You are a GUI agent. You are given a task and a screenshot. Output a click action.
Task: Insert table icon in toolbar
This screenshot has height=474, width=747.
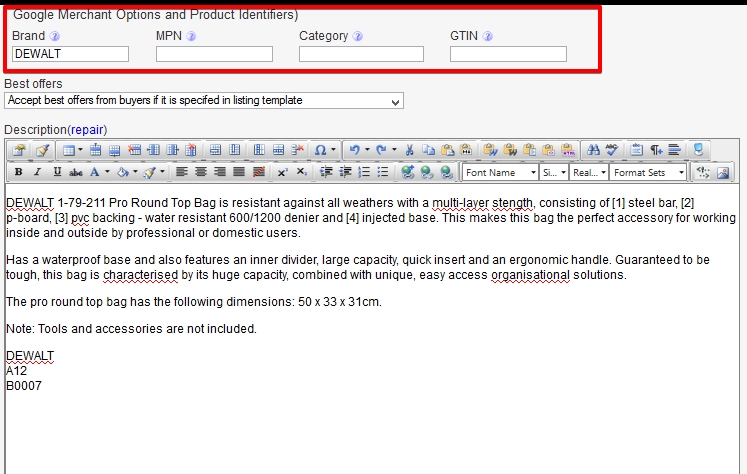point(69,151)
